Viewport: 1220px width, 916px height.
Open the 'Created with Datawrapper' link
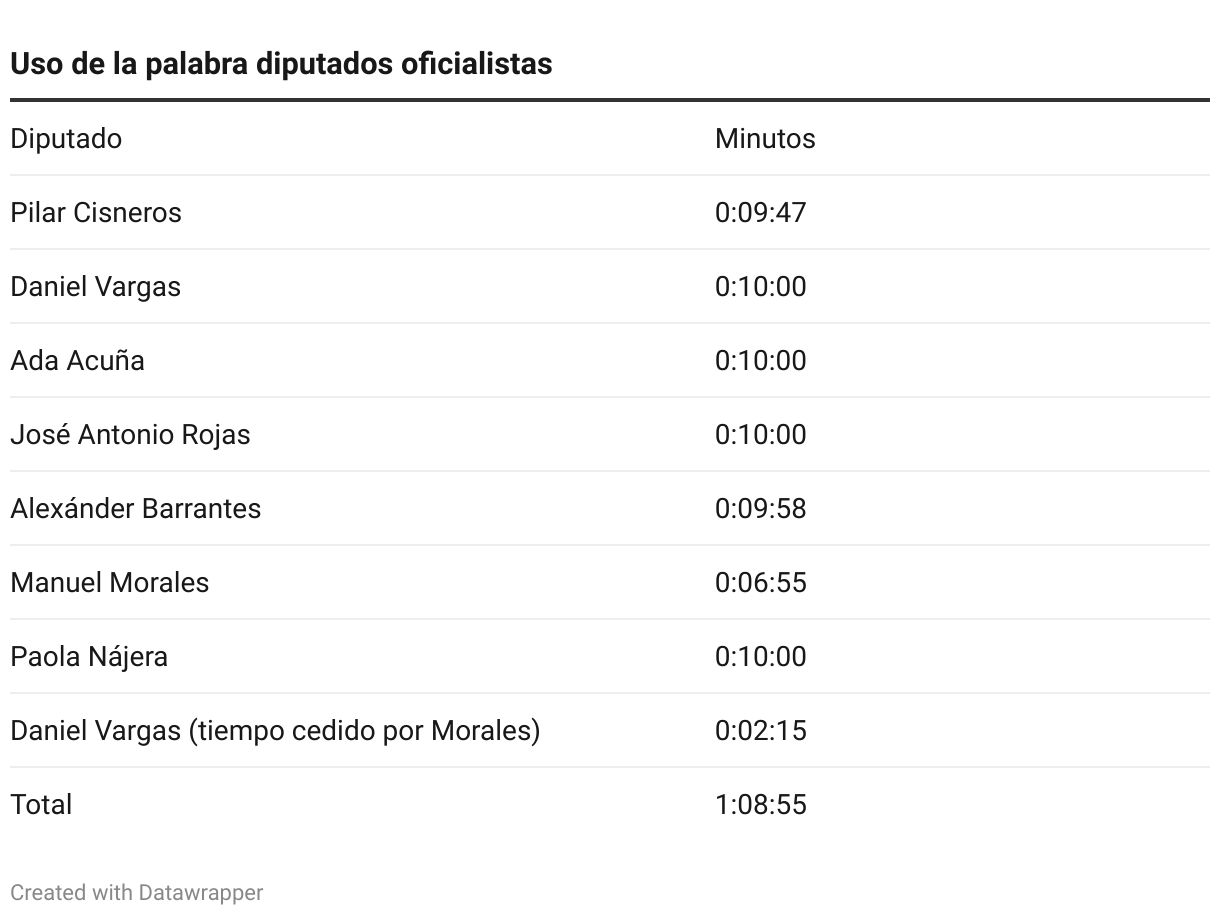click(136, 892)
